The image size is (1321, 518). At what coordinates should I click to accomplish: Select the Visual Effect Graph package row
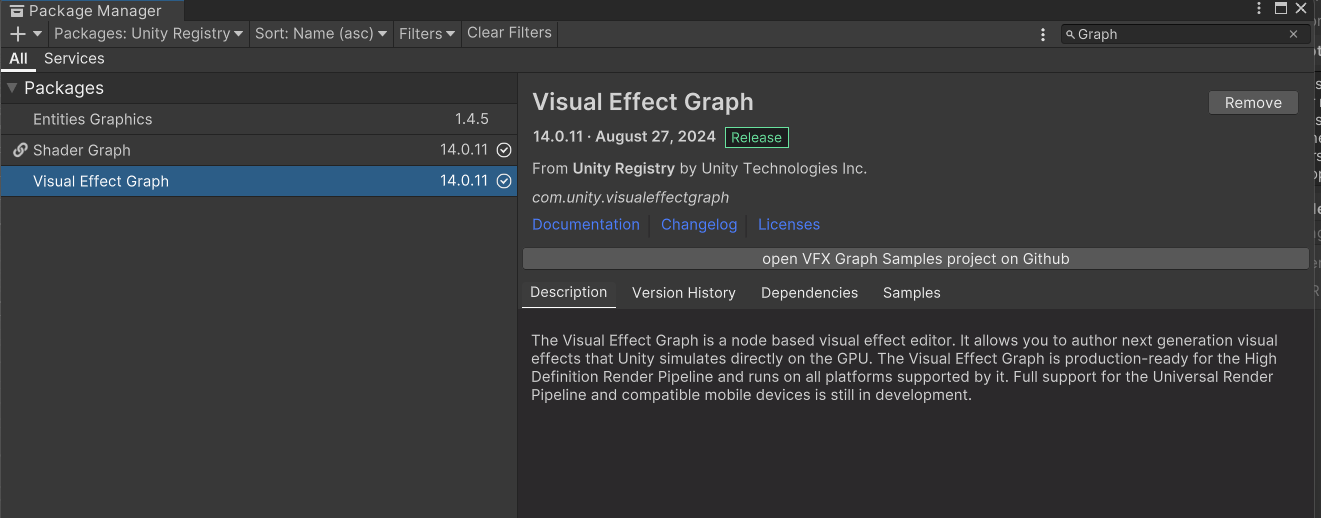coord(259,181)
